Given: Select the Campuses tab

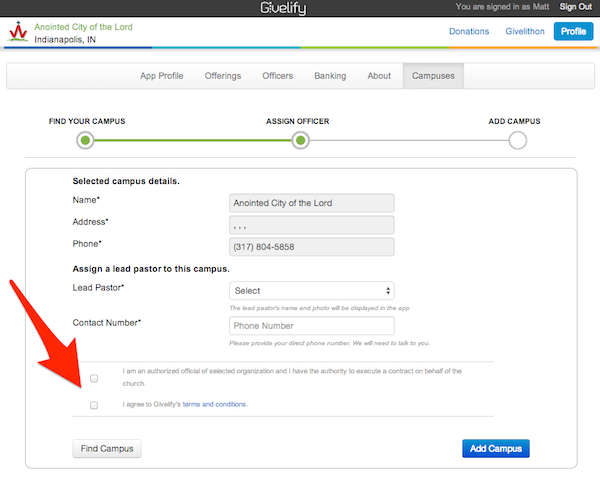Looking at the screenshot, I should click(433, 76).
